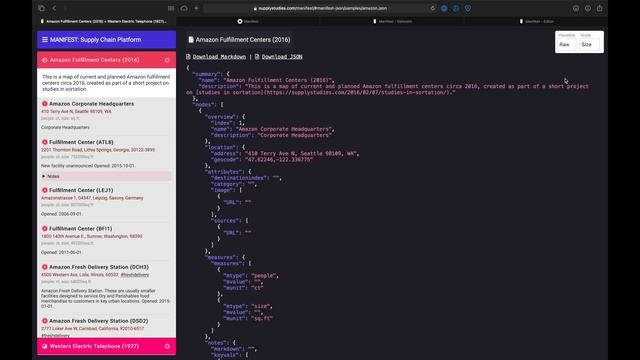This screenshot has height=360, width=640.
Task: Open the Safari tab overview grid icon
Action: pos(171,8)
